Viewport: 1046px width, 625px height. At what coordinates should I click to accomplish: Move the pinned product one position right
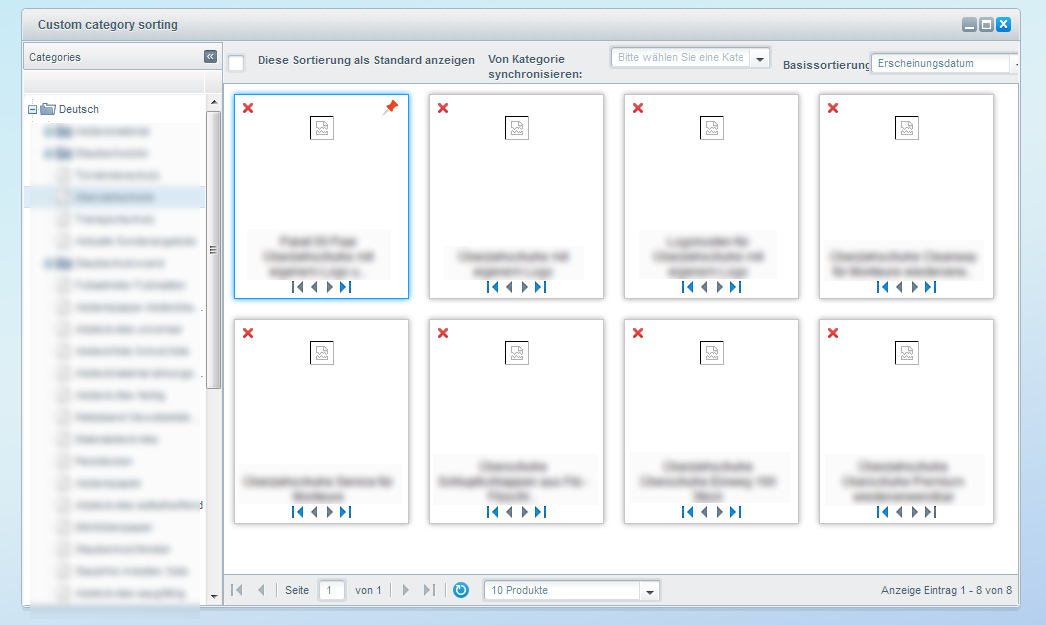click(330, 287)
